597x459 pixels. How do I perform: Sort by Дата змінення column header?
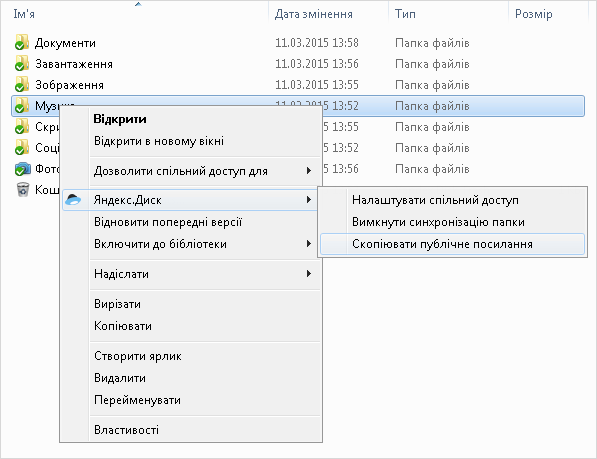coord(313,14)
